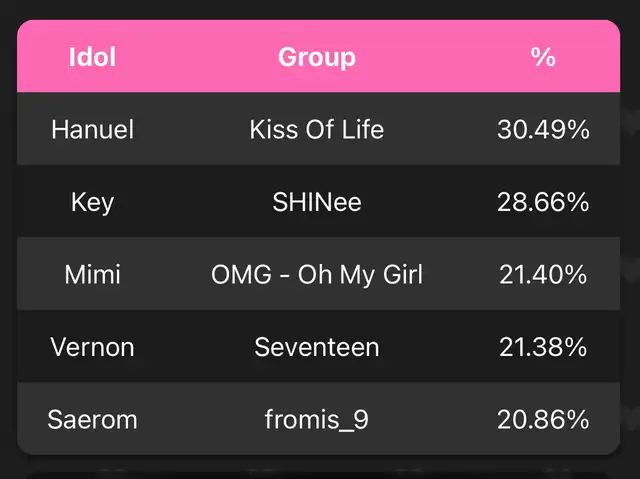Select the Mimi idol name
Viewport: 640px width, 479px height.
coord(93,274)
